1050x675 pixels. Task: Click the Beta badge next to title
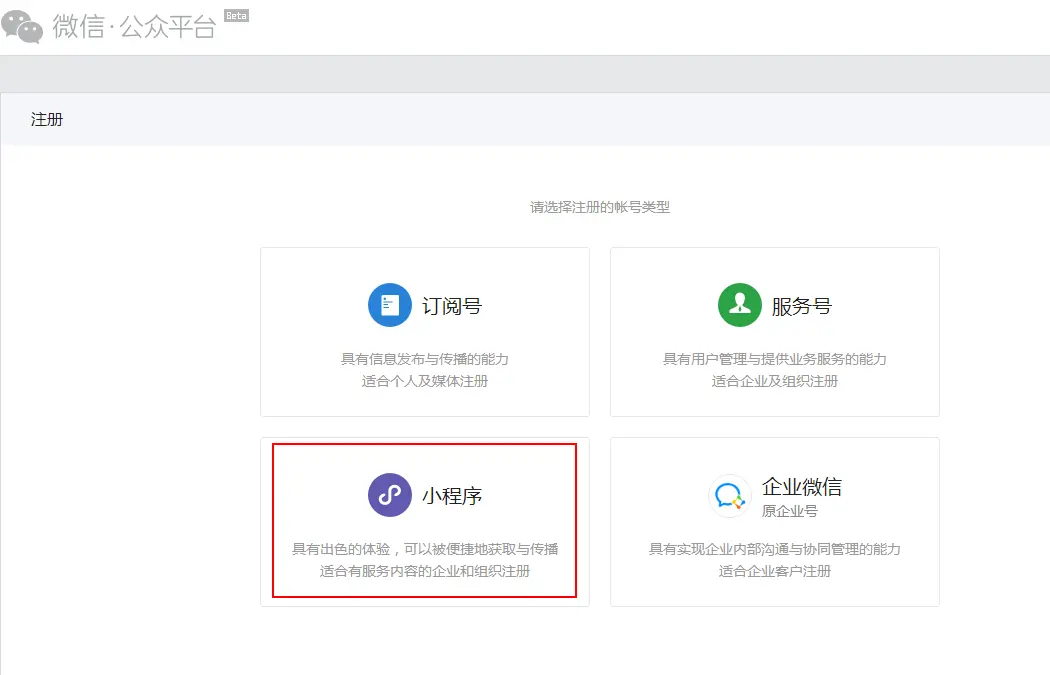[x=236, y=15]
